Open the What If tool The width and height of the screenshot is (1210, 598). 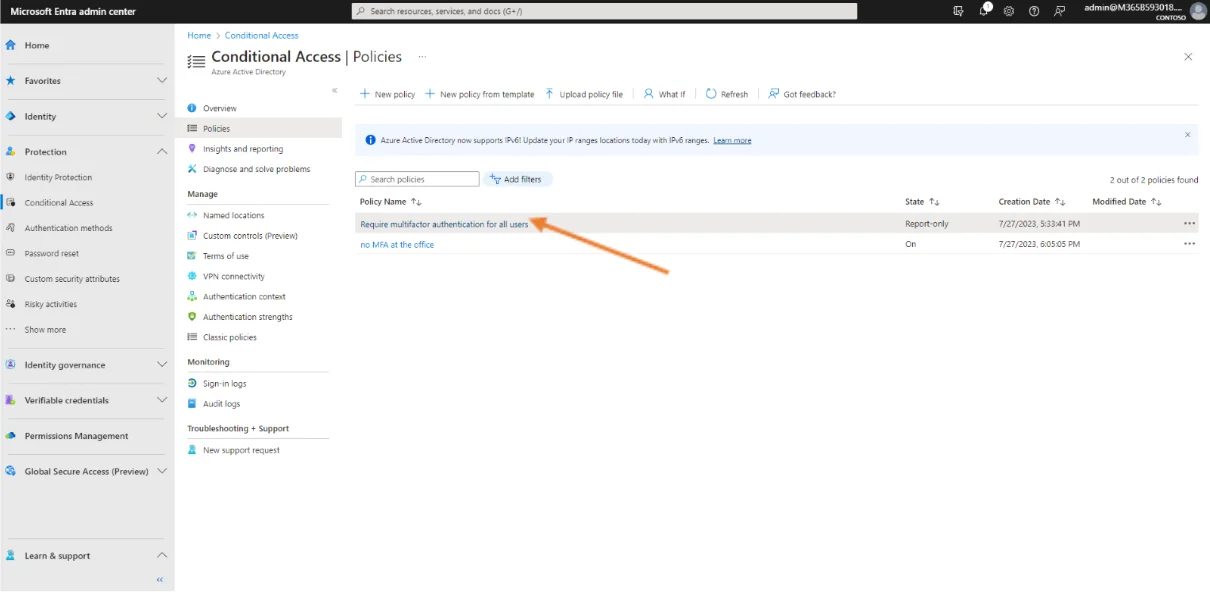point(664,94)
